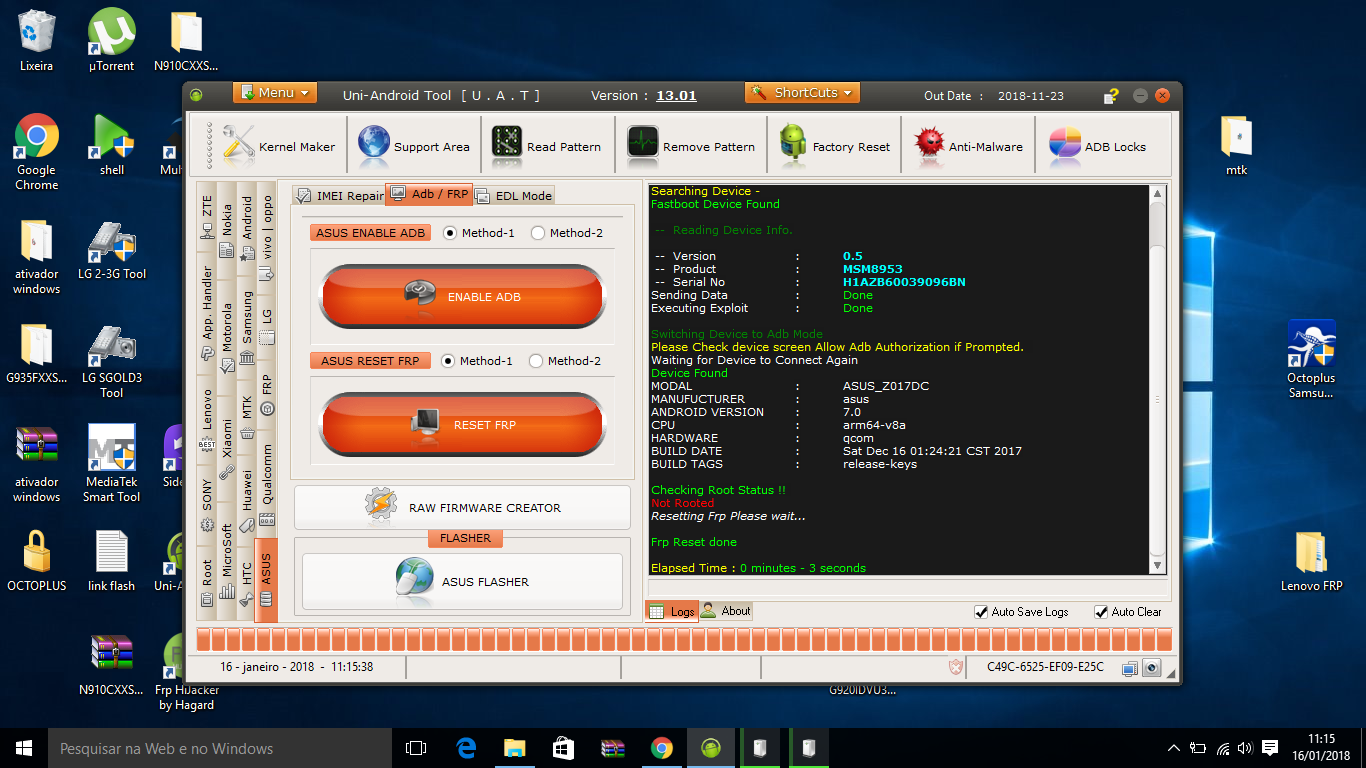Click the C49C-6525-EF09-E25C code
The height and width of the screenshot is (768, 1366).
point(1045,667)
